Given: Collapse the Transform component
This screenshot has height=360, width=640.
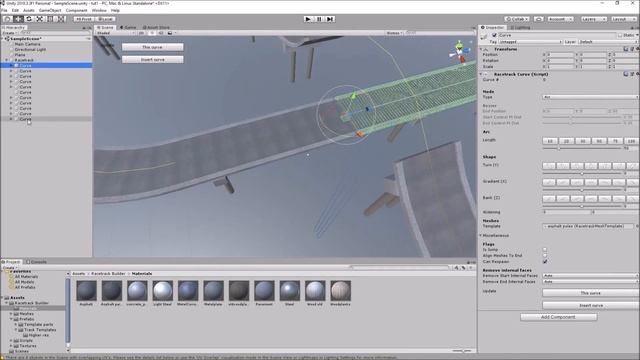Looking at the screenshot, I should [481, 49].
